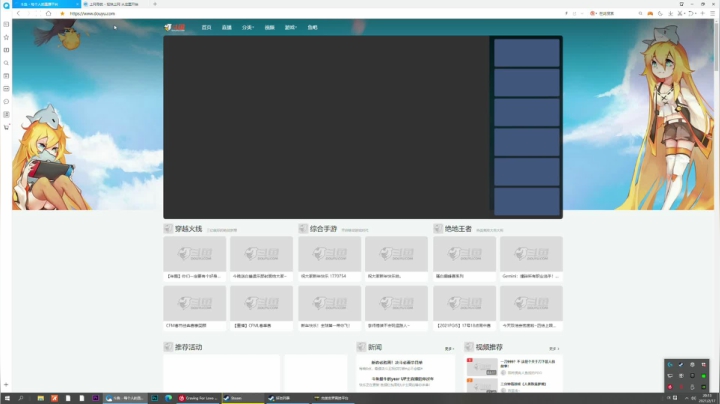Open the first 视频推荐 video thumbnail
This screenshot has height=404, width=720.
[482, 367]
